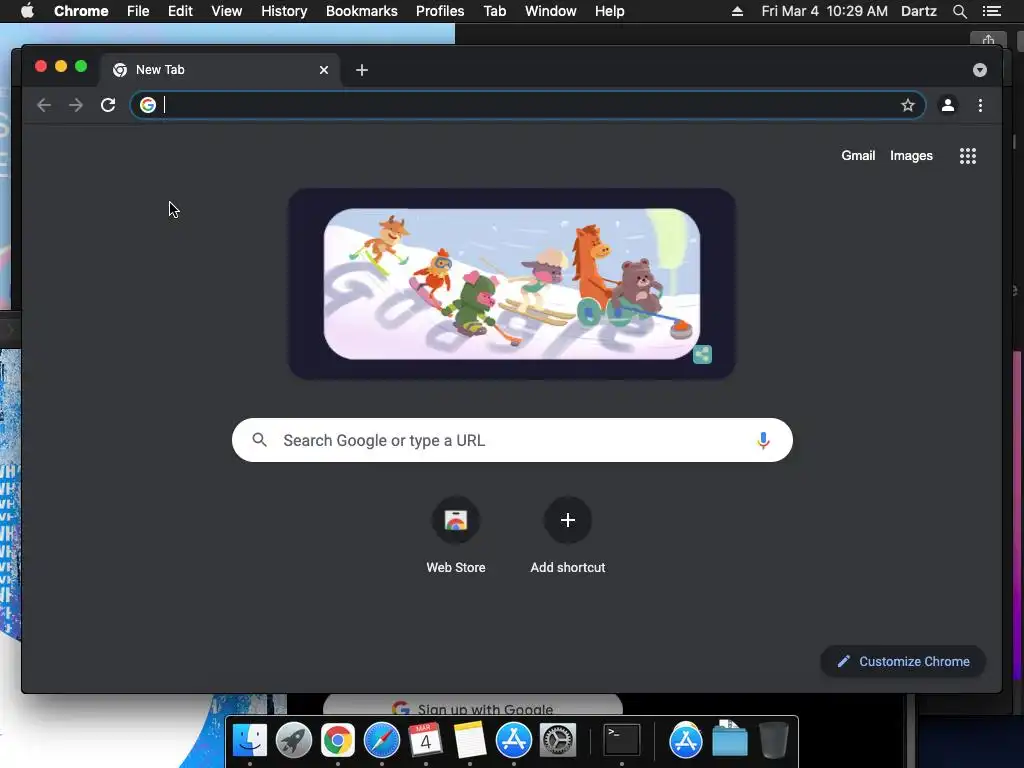1024x768 pixels.
Task: Start voice search with the microphone icon
Action: 763,440
